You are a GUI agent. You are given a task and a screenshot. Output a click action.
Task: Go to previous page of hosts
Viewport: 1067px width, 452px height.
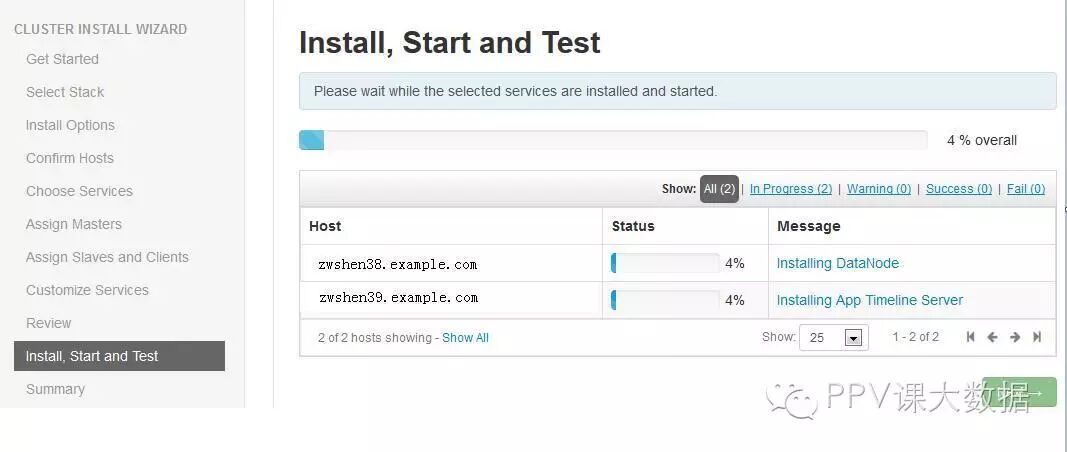tap(992, 337)
